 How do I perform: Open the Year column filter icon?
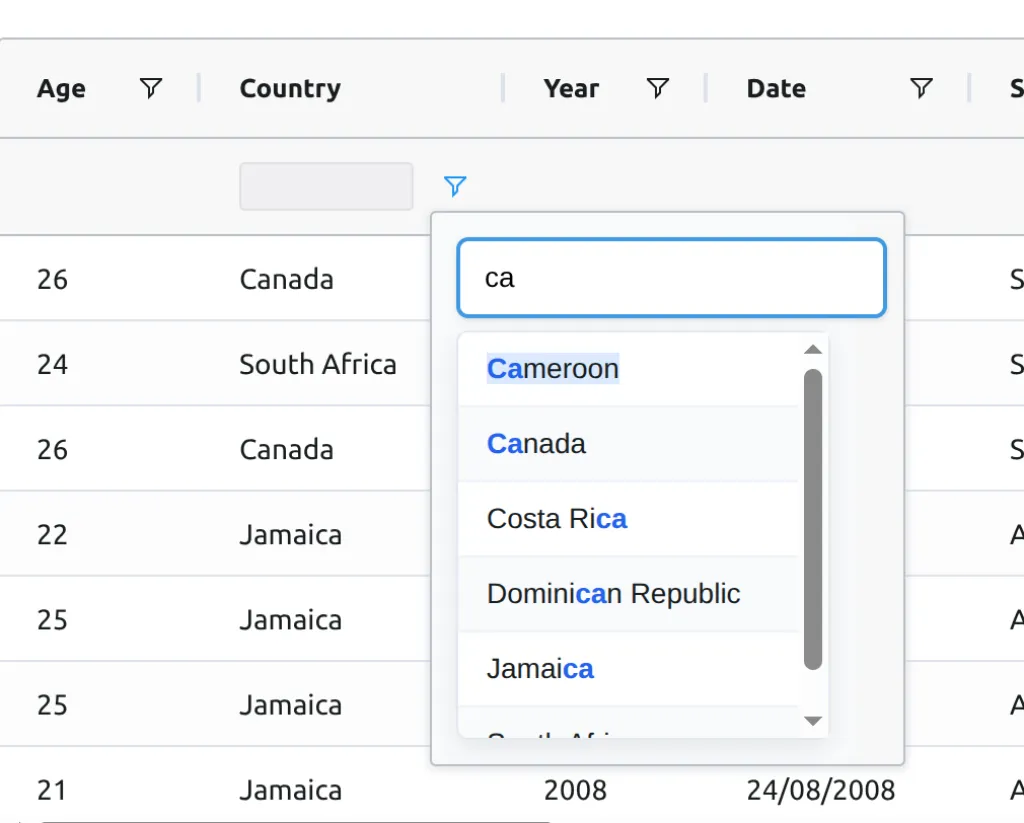[x=657, y=88]
